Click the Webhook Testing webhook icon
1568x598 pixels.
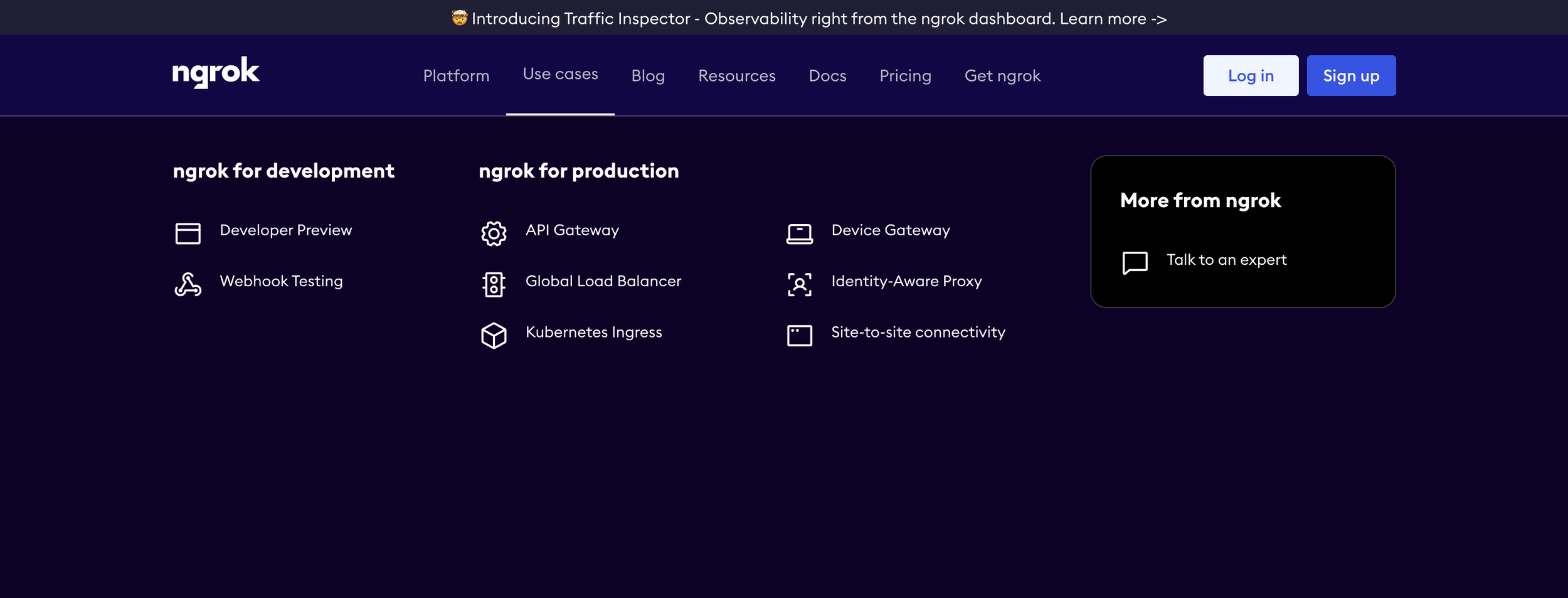[x=188, y=284]
